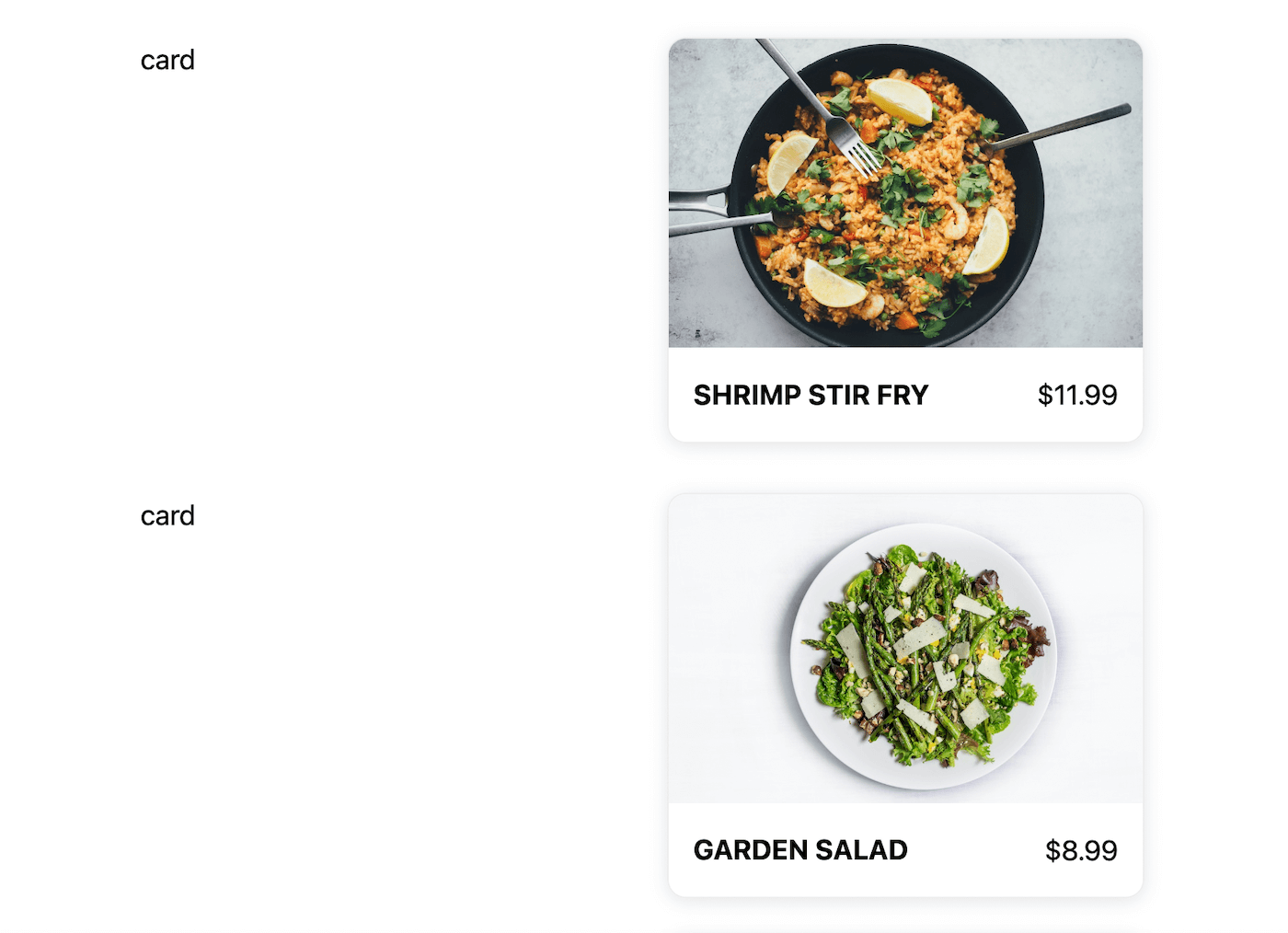Click empty footer space between SHRIMP STIR FRY and $11.99

(983, 395)
